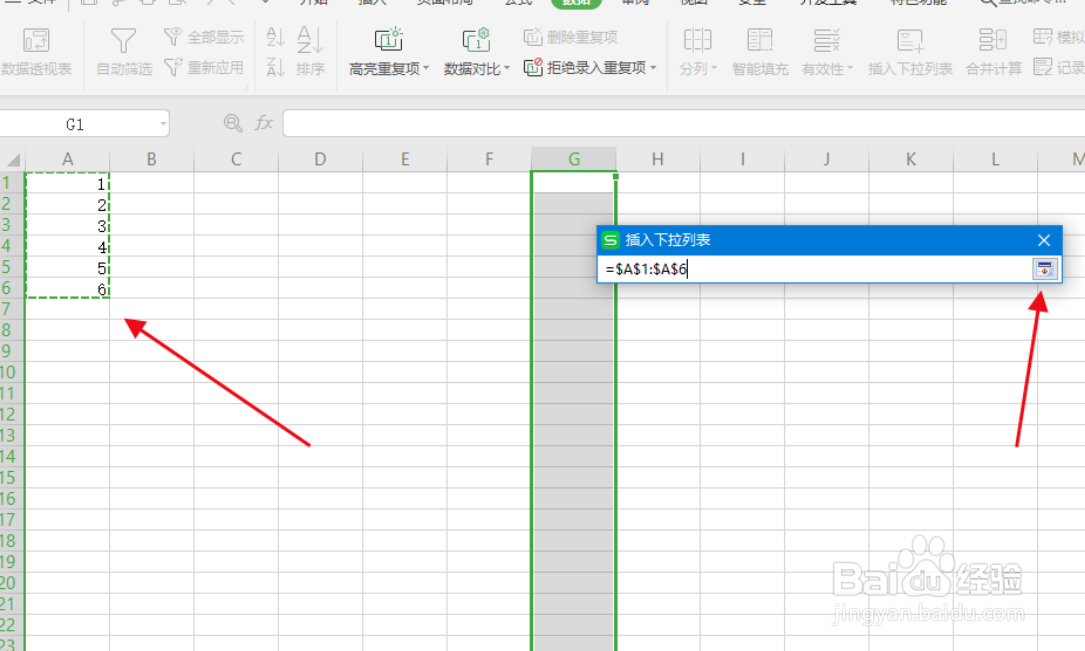Select column C header
Screen dimensions: 1085x651
pyautogui.click(x=236, y=160)
